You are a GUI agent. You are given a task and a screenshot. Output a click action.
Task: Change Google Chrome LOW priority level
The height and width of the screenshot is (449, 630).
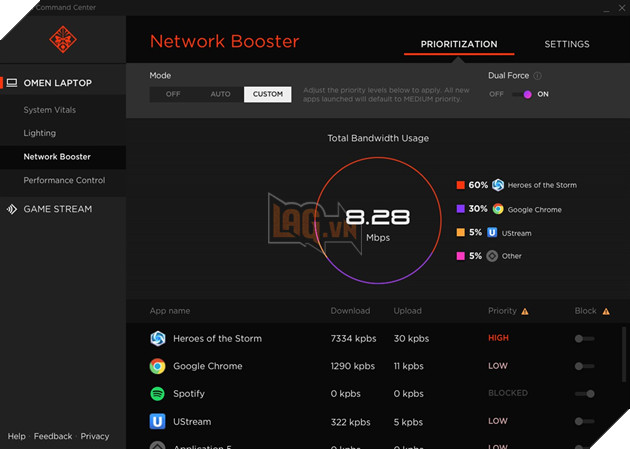point(498,366)
